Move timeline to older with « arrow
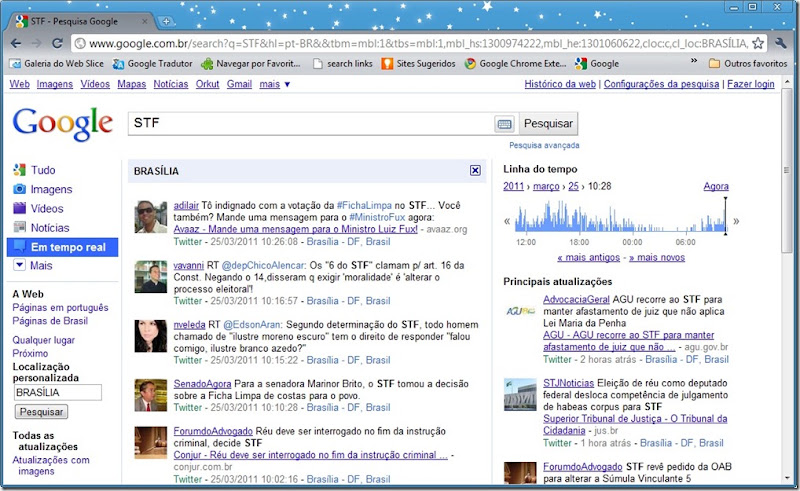 point(507,221)
